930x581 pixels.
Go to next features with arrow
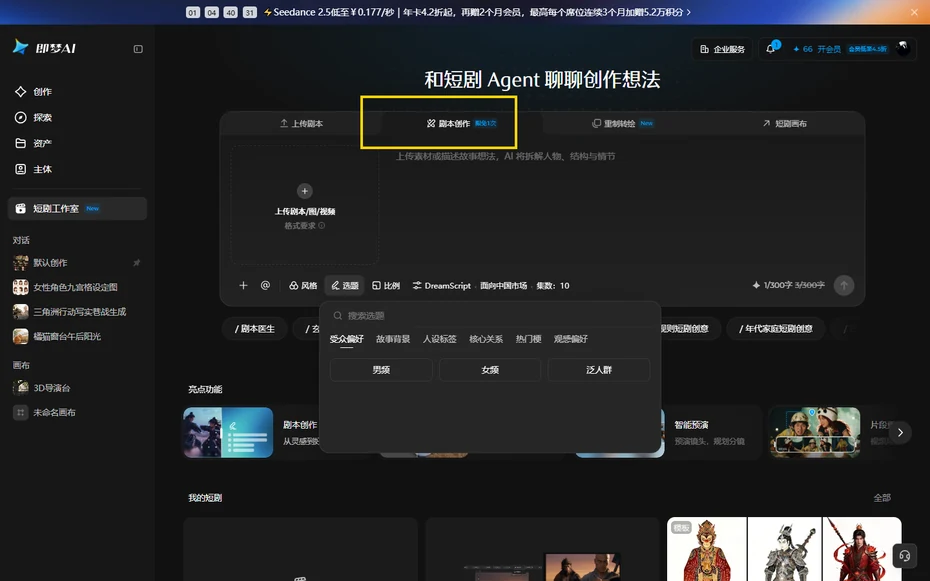900,432
